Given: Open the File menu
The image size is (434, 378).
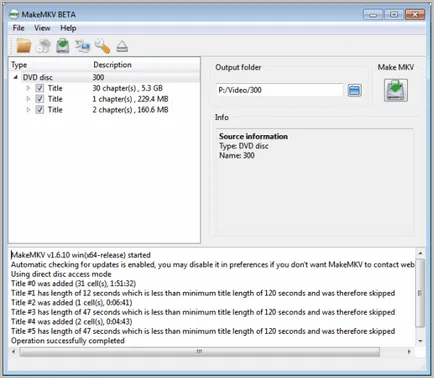Looking at the screenshot, I should pos(18,28).
